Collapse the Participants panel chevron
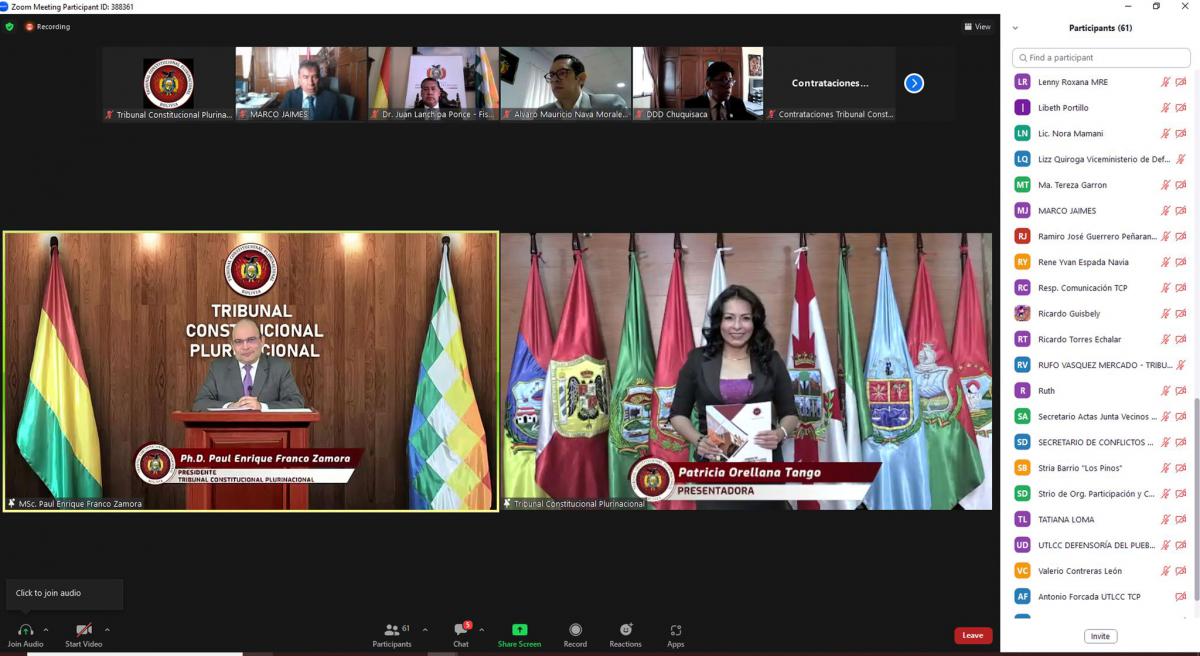This screenshot has width=1200, height=656. pyautogui.click(x=1016, y=28)
